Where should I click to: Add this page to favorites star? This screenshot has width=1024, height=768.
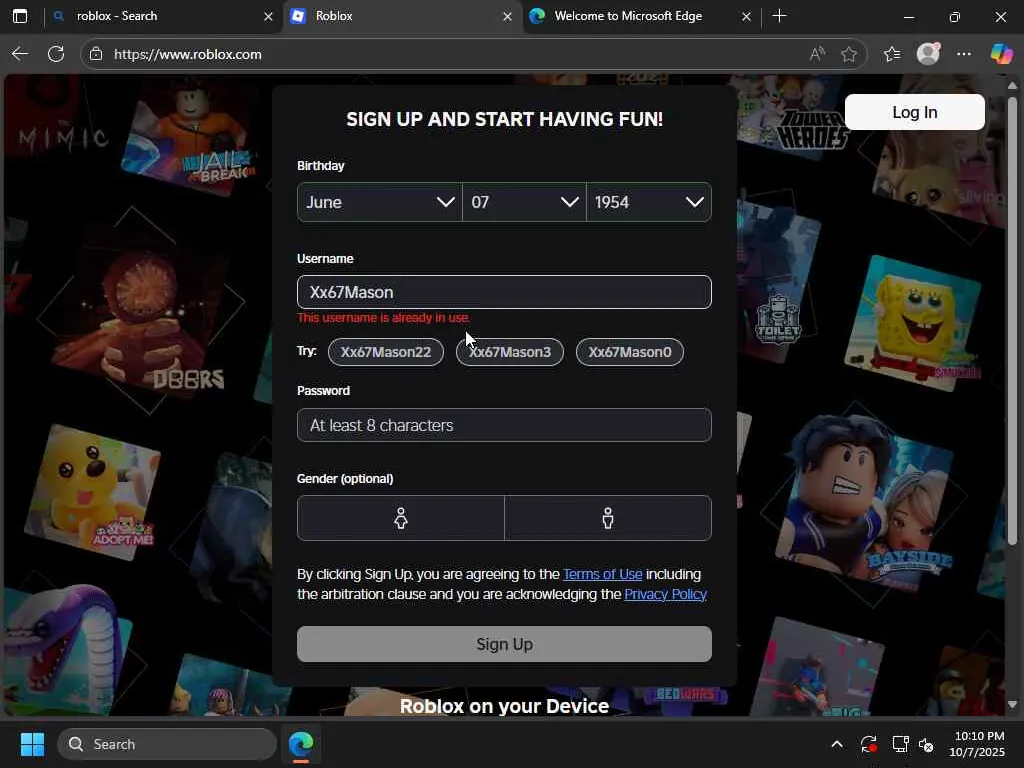pyautogui.click(x=849, y=54)
